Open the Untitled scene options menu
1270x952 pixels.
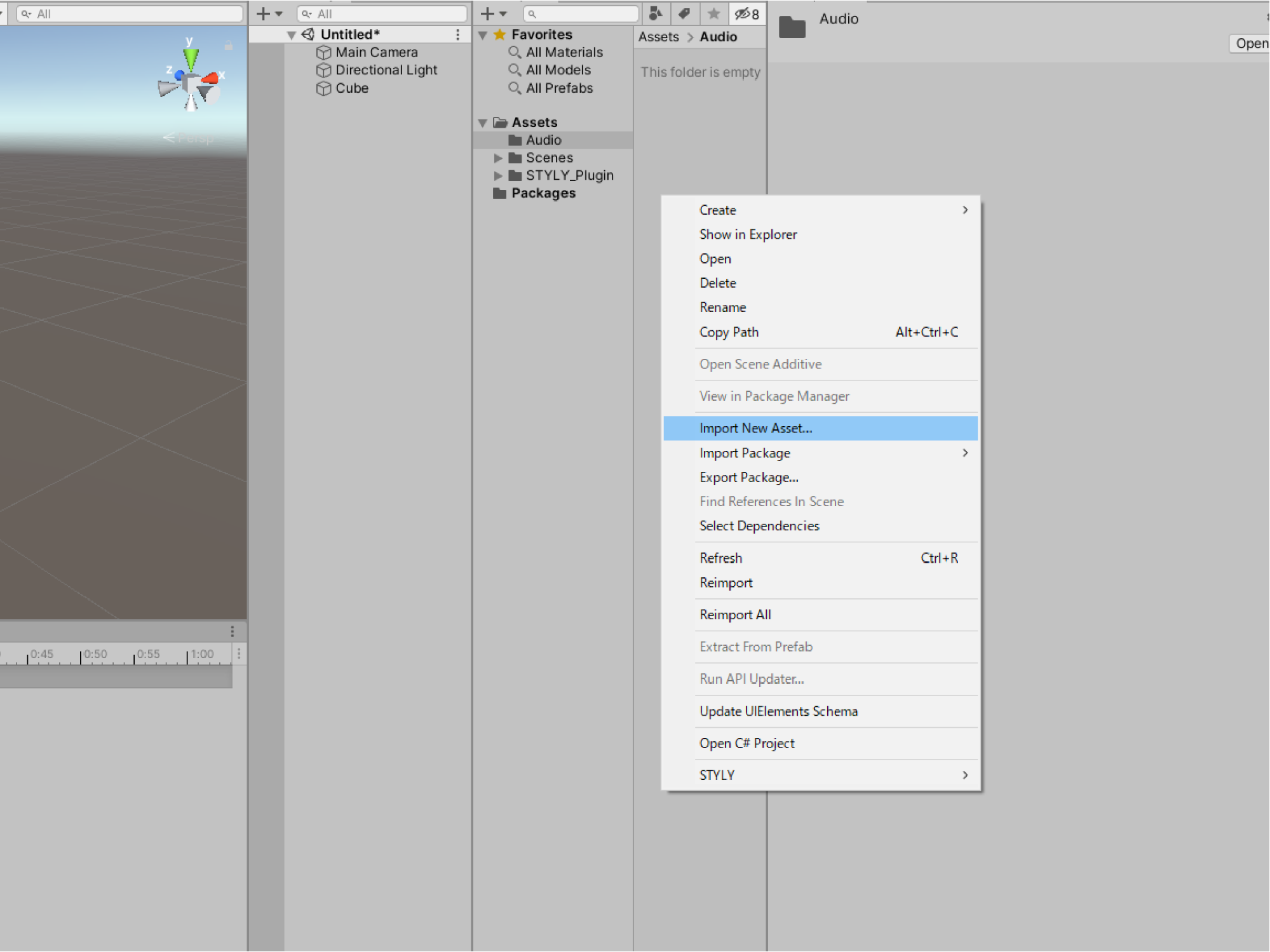pyautogui.click(x=457, y=34)
